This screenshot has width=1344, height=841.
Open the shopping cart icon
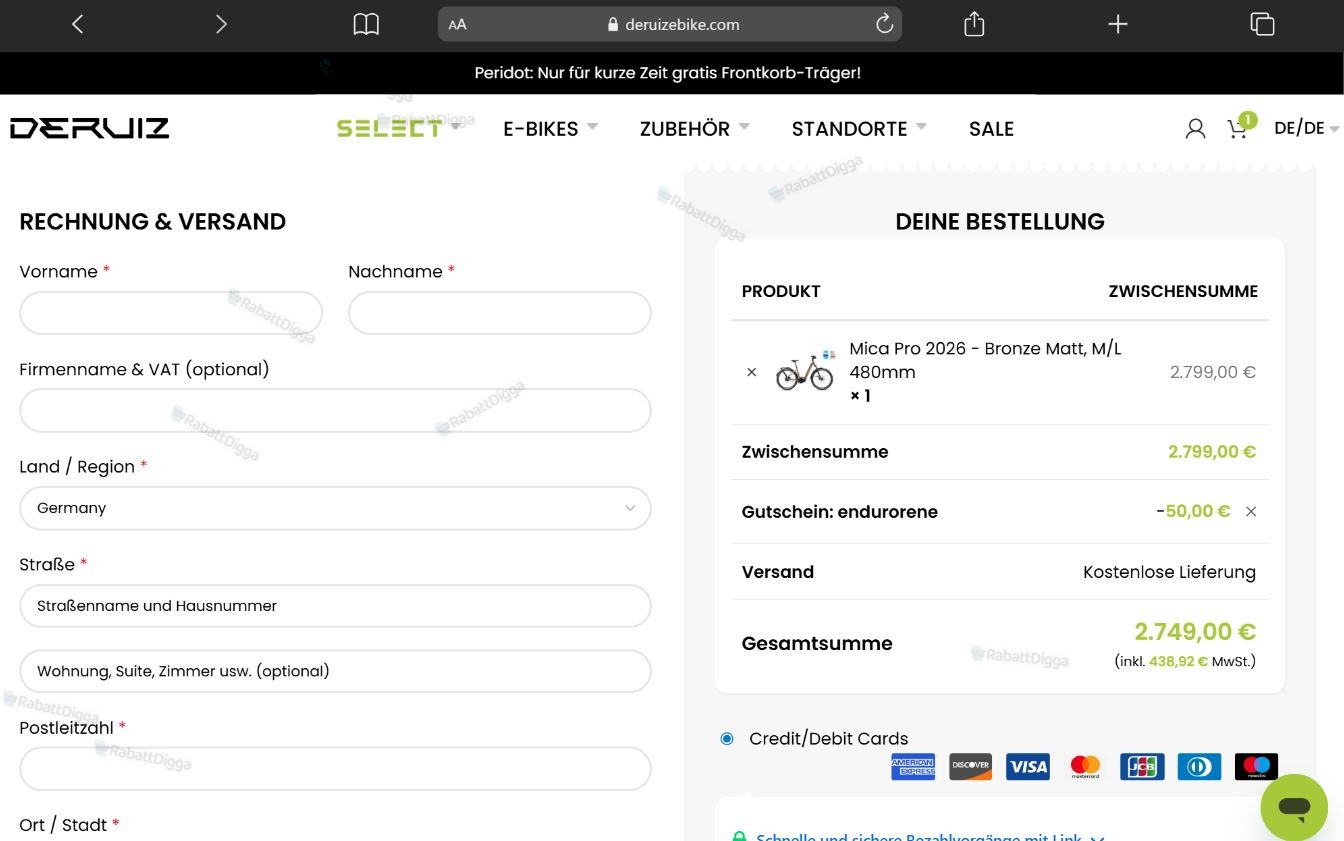pos(1238,128)
